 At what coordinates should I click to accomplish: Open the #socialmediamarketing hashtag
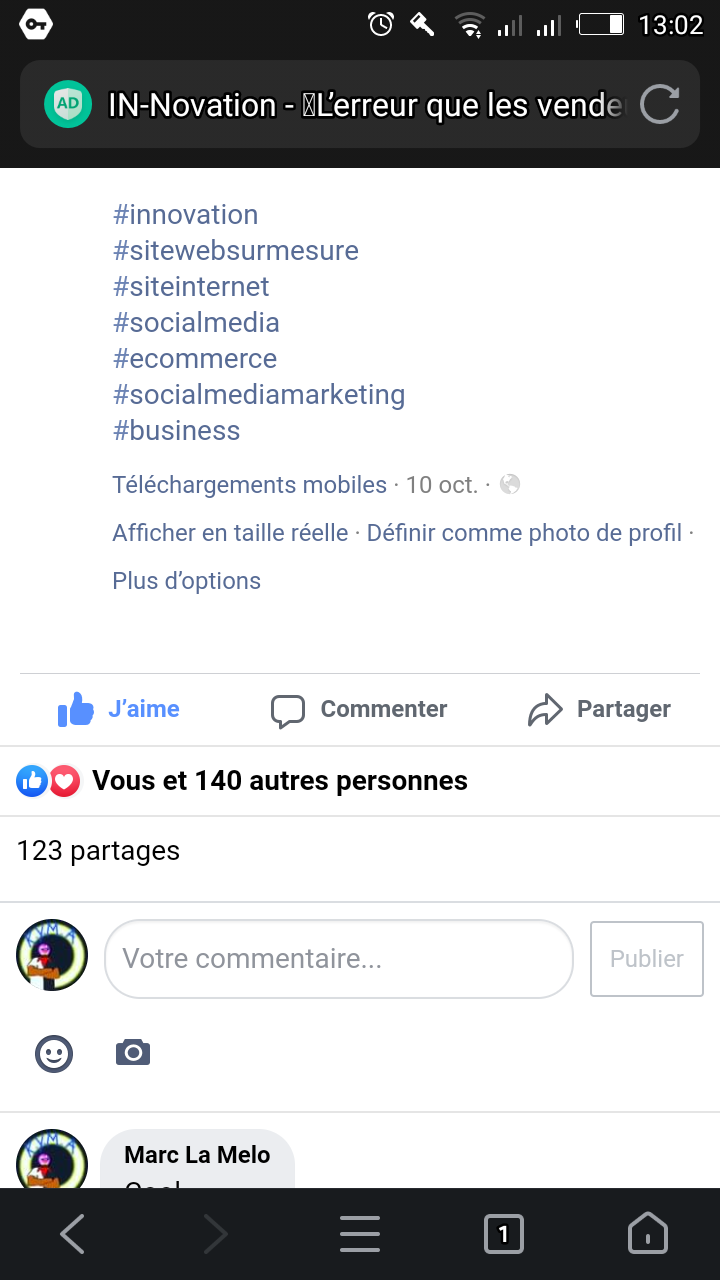pos(259,395)
